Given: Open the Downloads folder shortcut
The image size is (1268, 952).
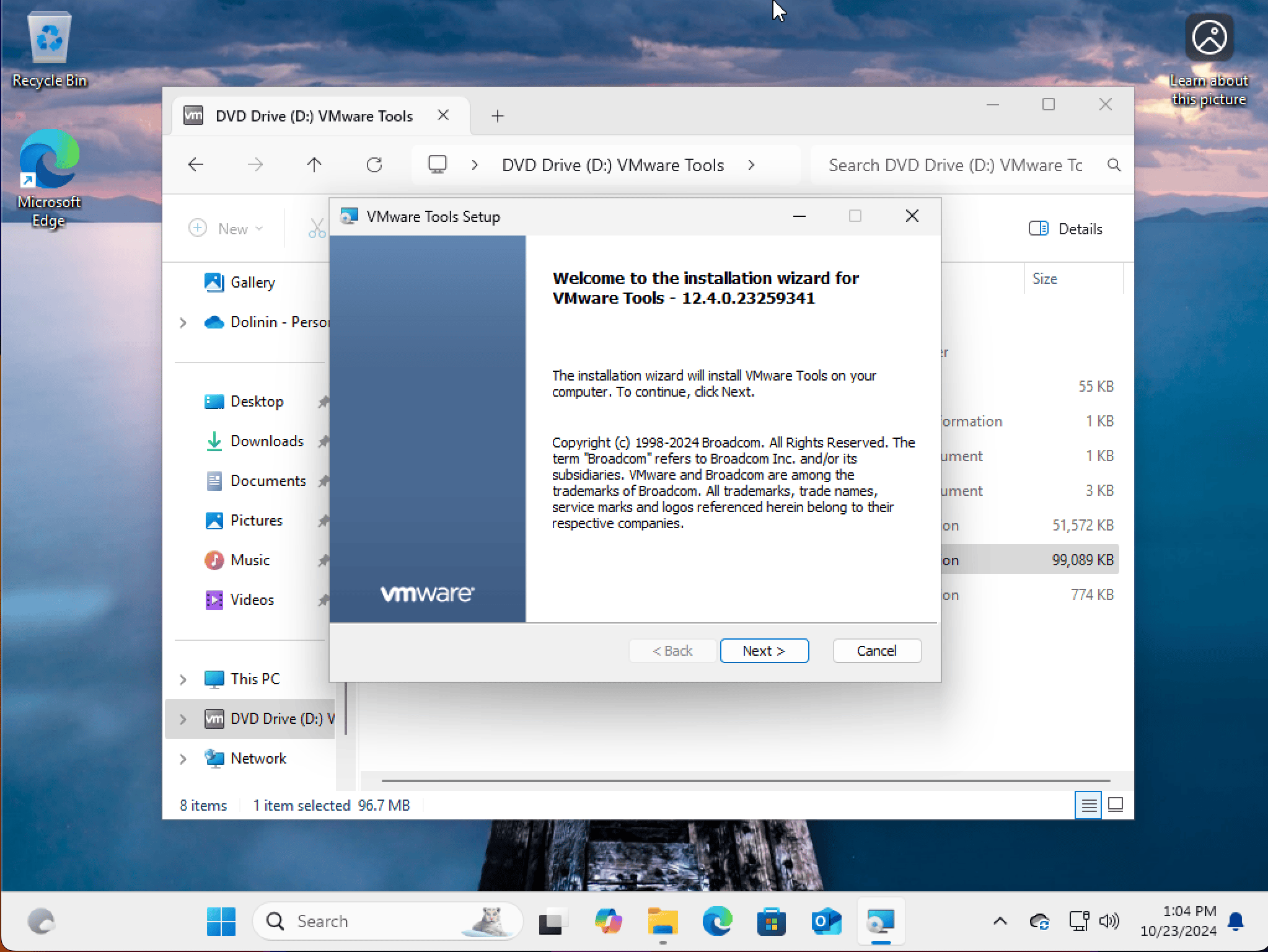Looking at the screenshot, I should (266, 441).
